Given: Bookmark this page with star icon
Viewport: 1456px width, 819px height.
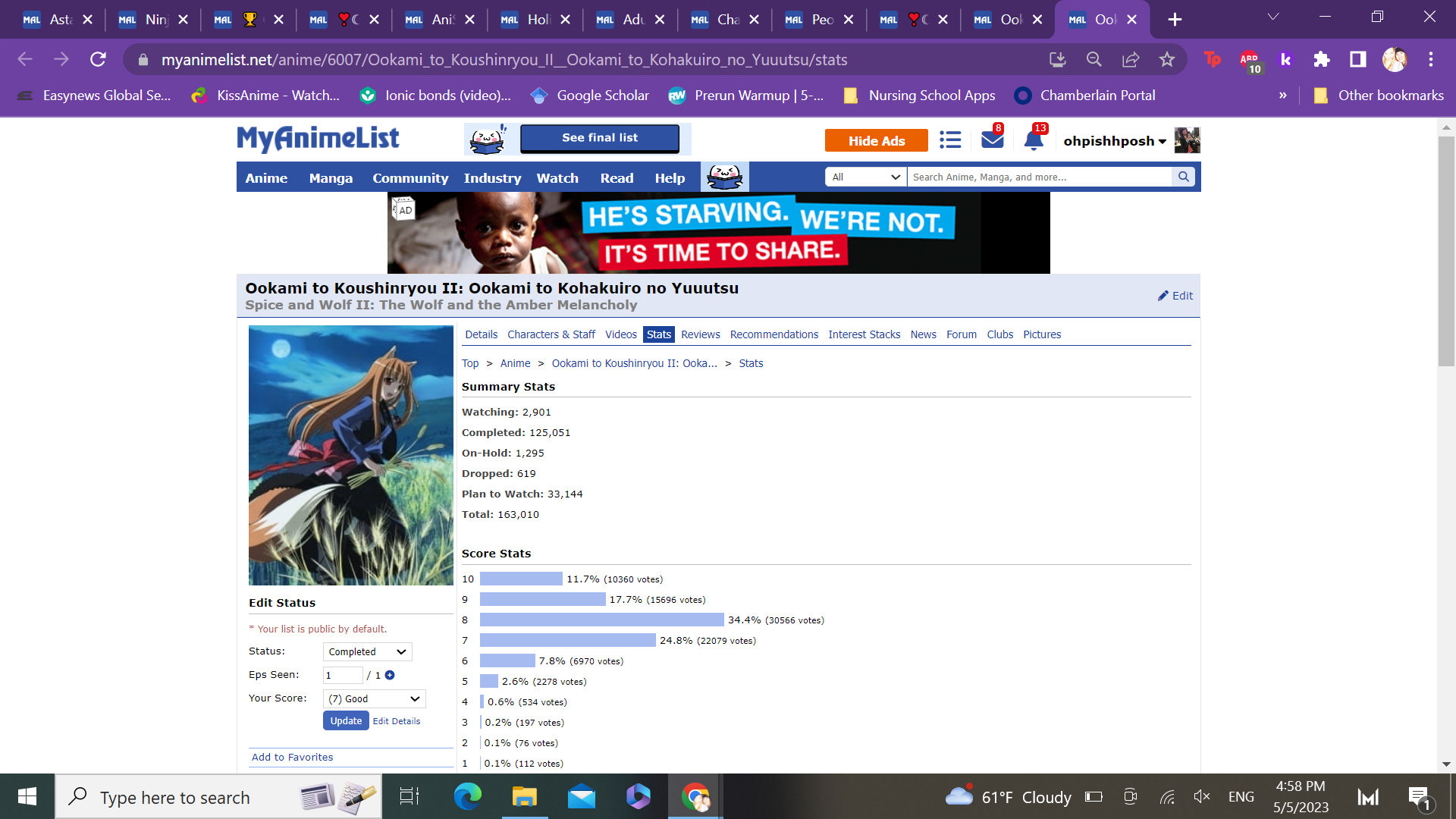Looking at the screenshot, I should [1166, 59].
